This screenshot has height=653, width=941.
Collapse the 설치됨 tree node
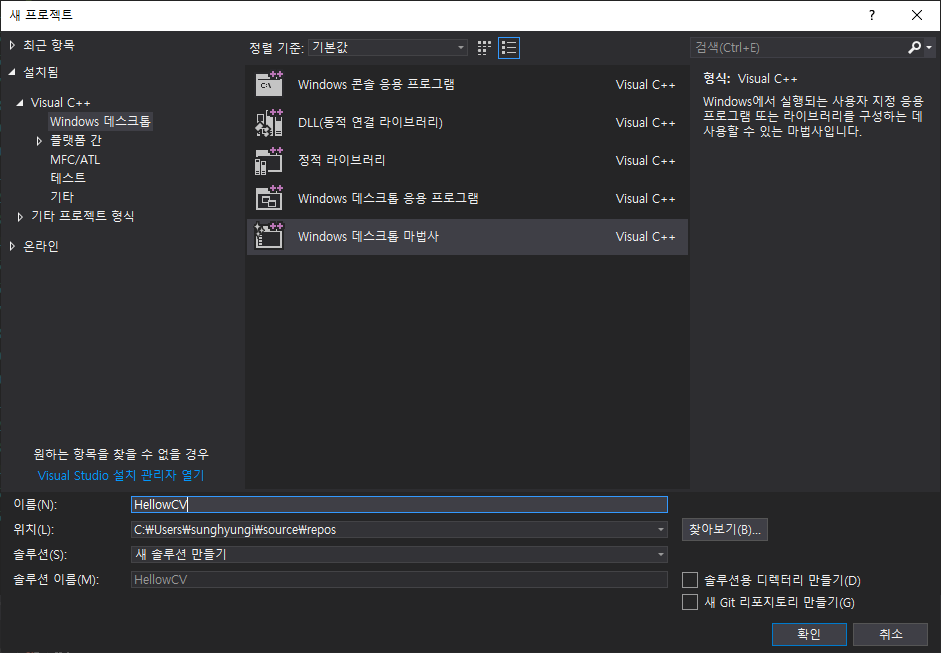pyautogui.click(x=12, y=72)
